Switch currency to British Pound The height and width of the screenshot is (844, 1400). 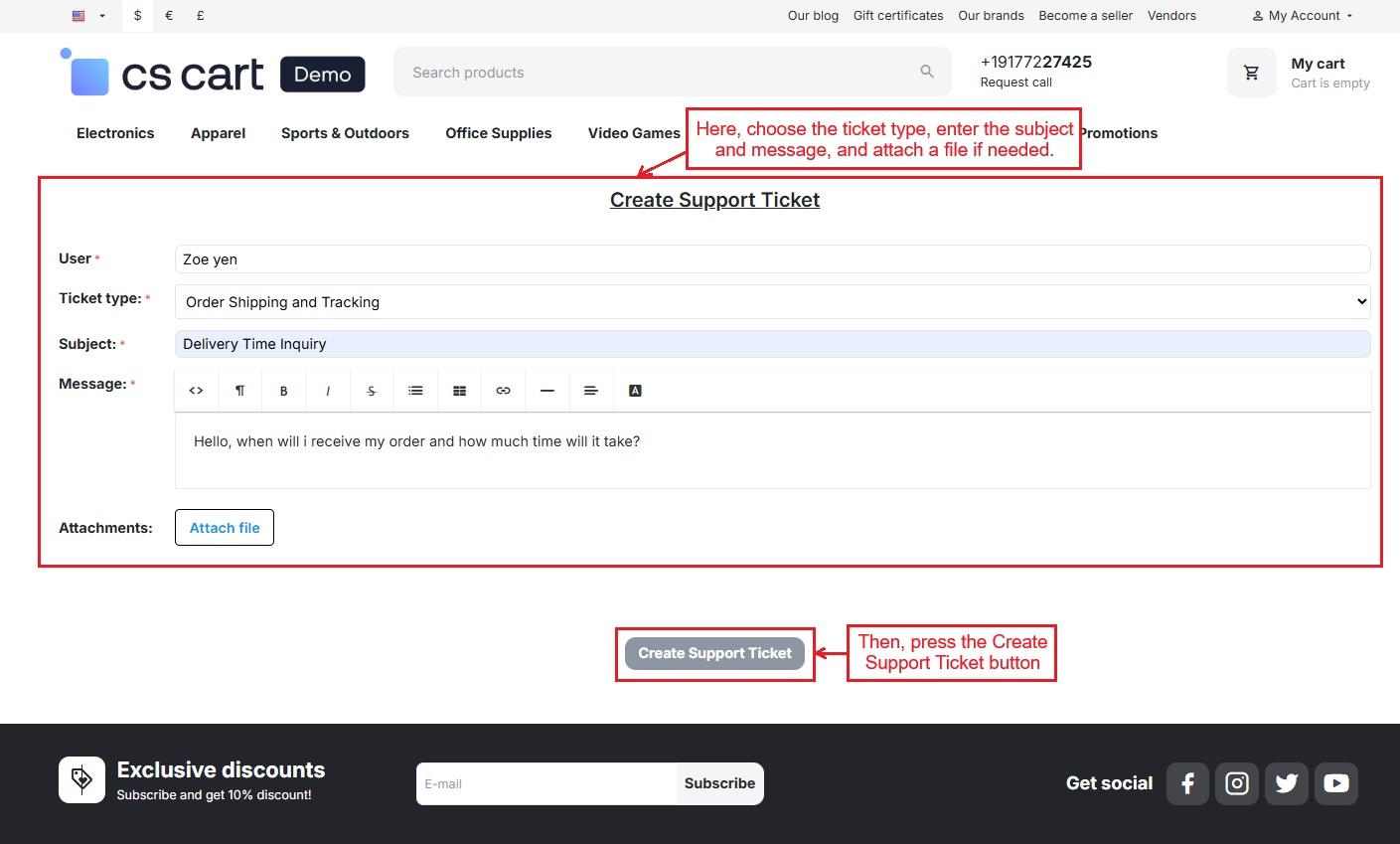[x=201, y=16]
